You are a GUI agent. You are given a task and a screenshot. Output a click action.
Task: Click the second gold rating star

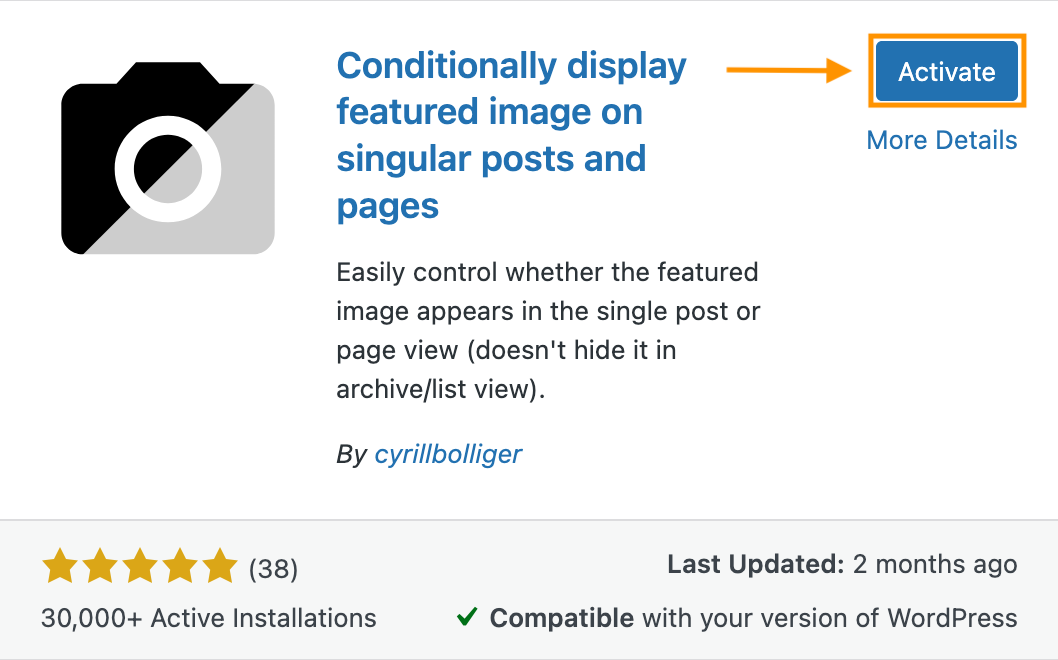pyautogui.click(x=101, y=568)
